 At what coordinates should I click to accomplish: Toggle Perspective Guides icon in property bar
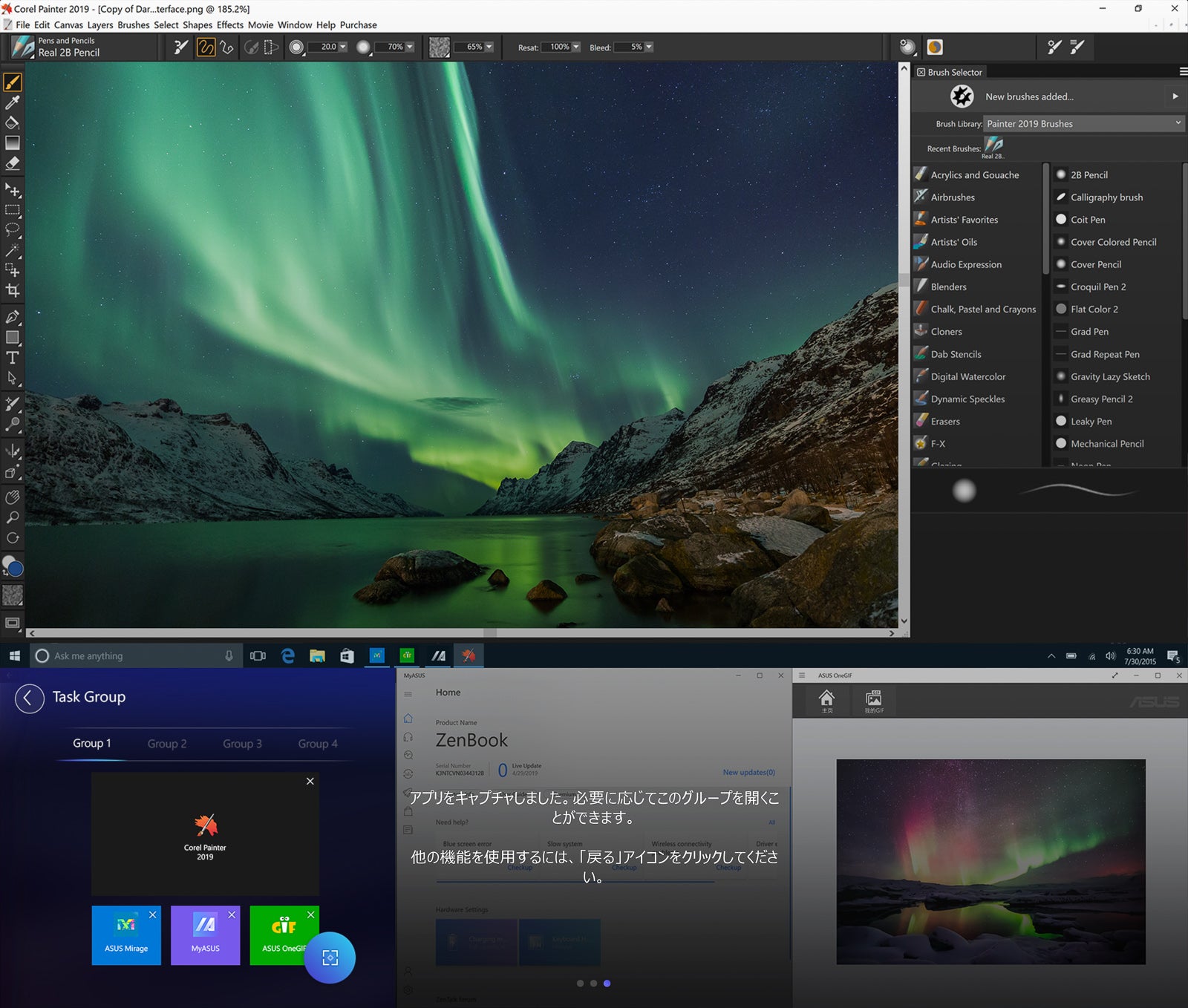point(271,48)
